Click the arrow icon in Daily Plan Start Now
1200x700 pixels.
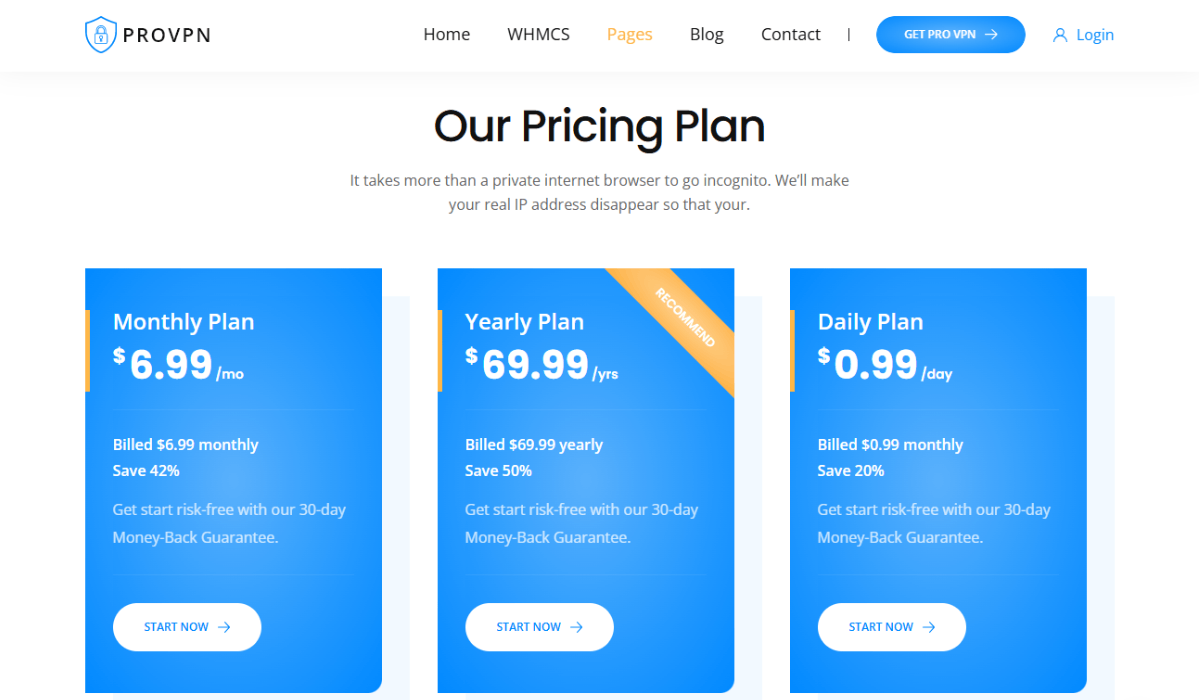[x=929, y=627]
